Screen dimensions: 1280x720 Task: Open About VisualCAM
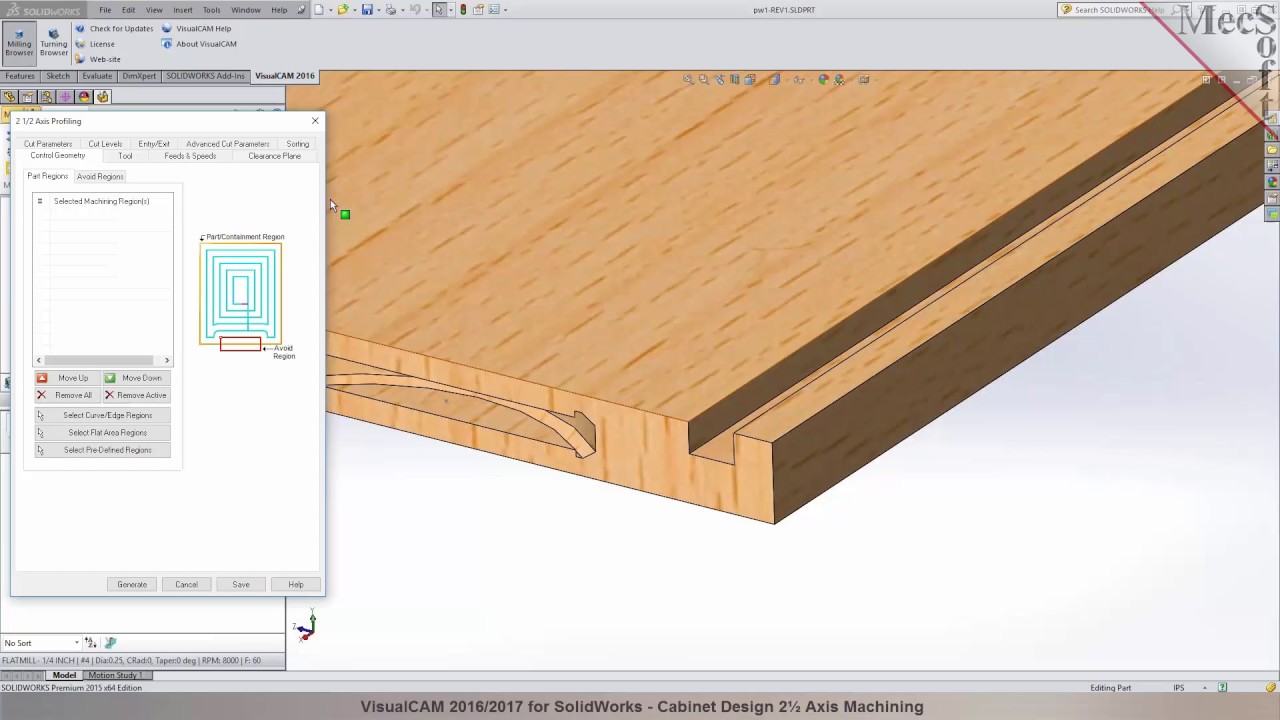coord(199,44)
